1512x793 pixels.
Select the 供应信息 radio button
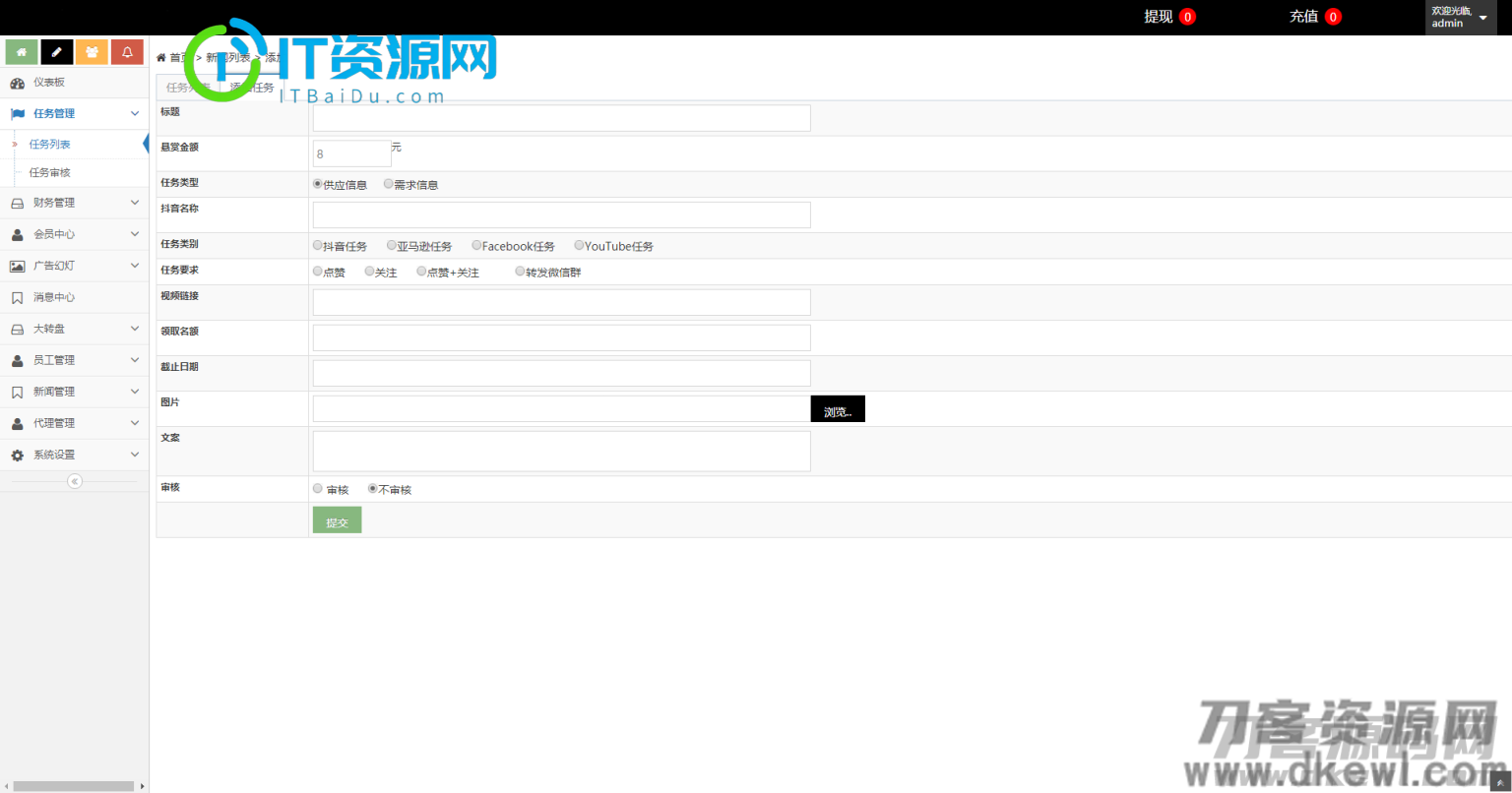[x=318, y=184]
